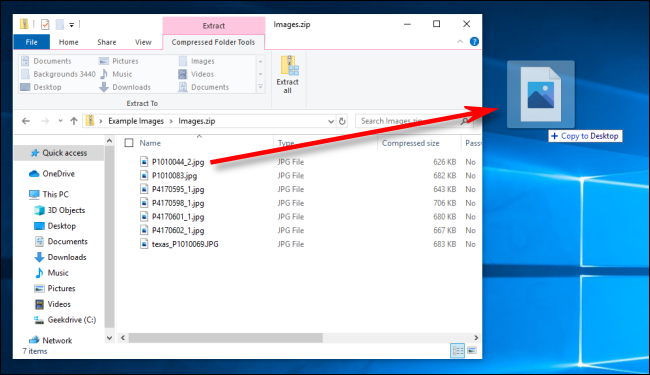
Task: Click the navigation pane scroll up arrow
Action: (x=109, y=141)
